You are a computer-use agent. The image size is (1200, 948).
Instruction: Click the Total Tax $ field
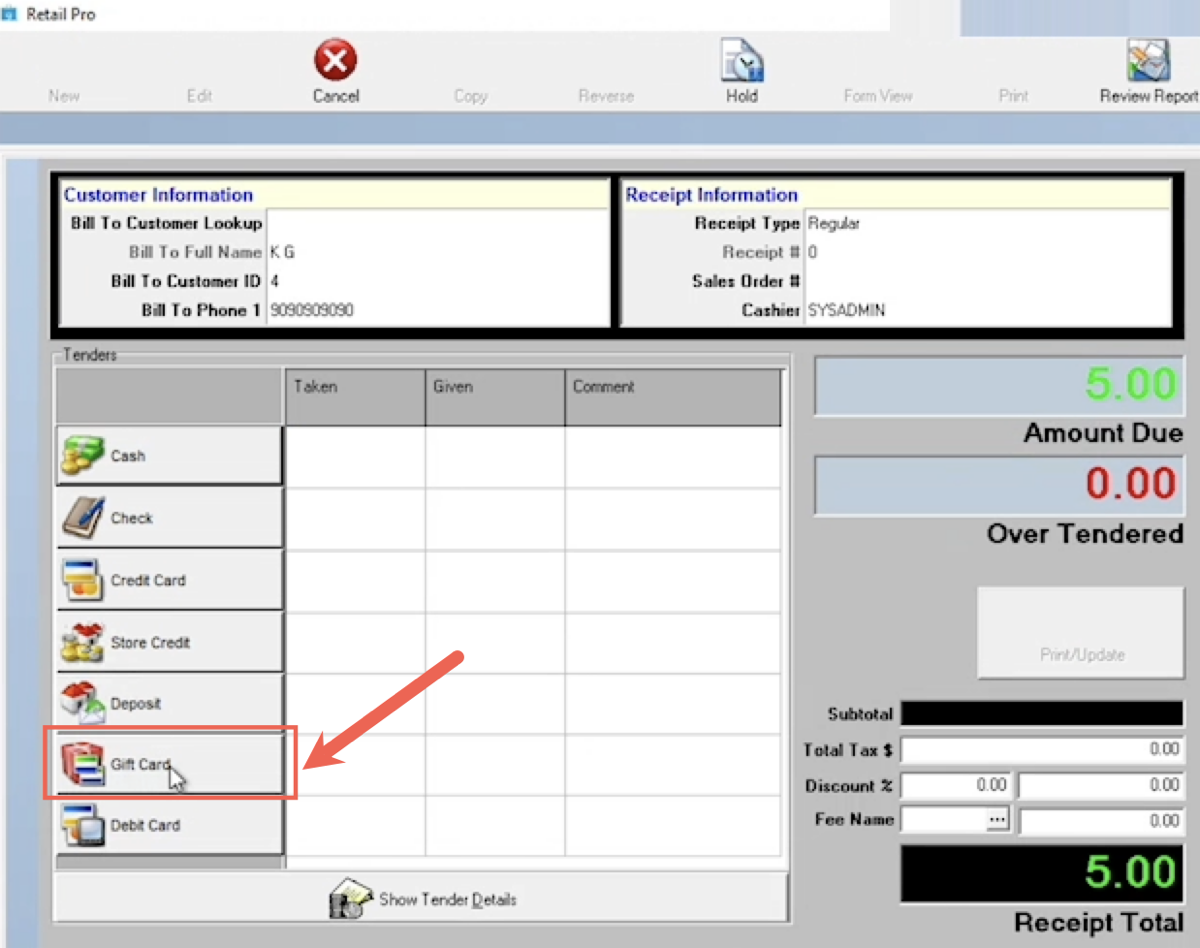[x=1042, y=749]
